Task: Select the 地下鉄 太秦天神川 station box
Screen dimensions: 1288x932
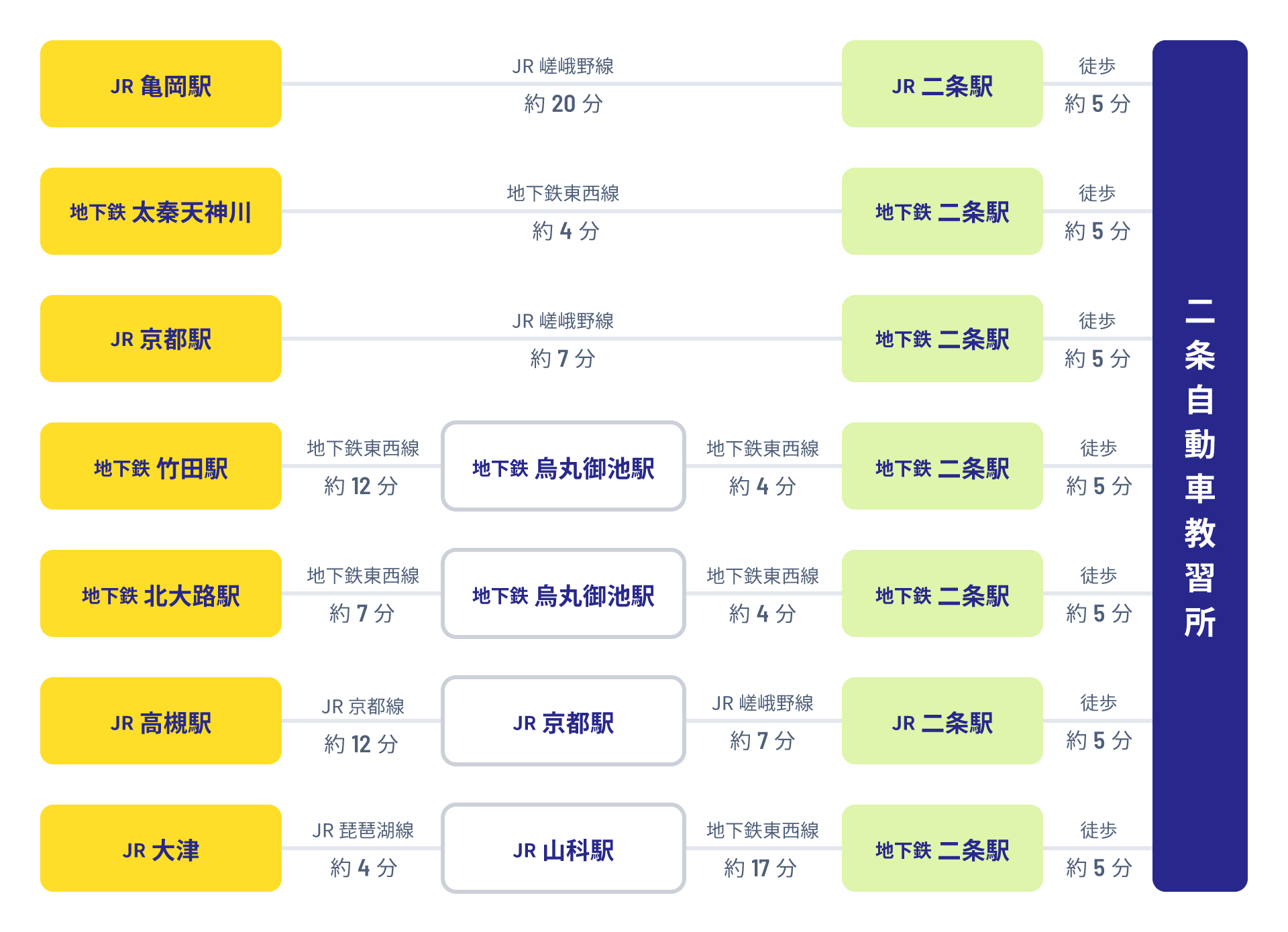Action: point(161,211)
